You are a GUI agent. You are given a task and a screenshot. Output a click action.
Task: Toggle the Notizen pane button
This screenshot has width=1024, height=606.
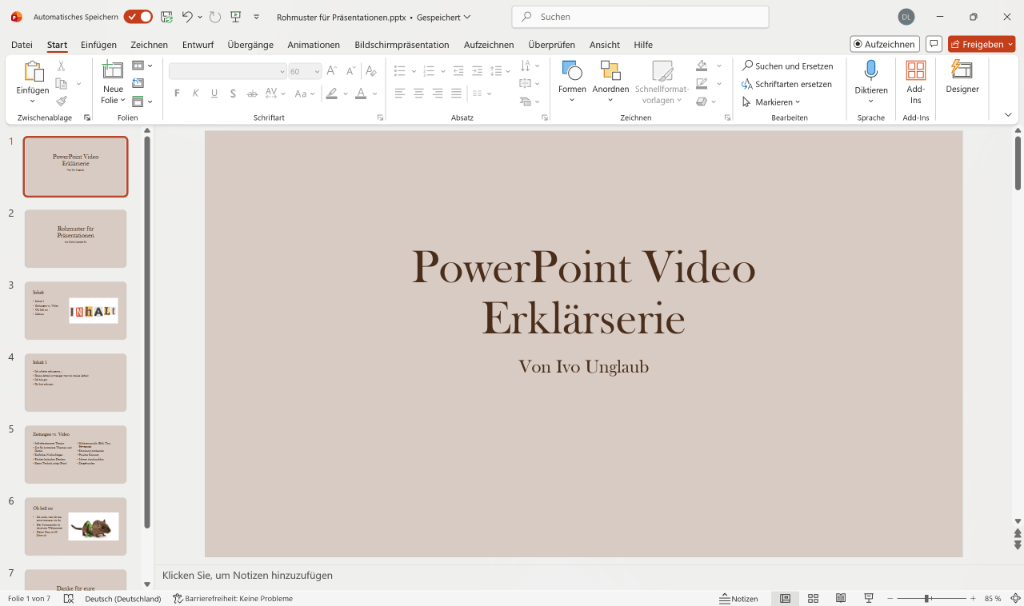pyautogui.click(x=739, y=598)
